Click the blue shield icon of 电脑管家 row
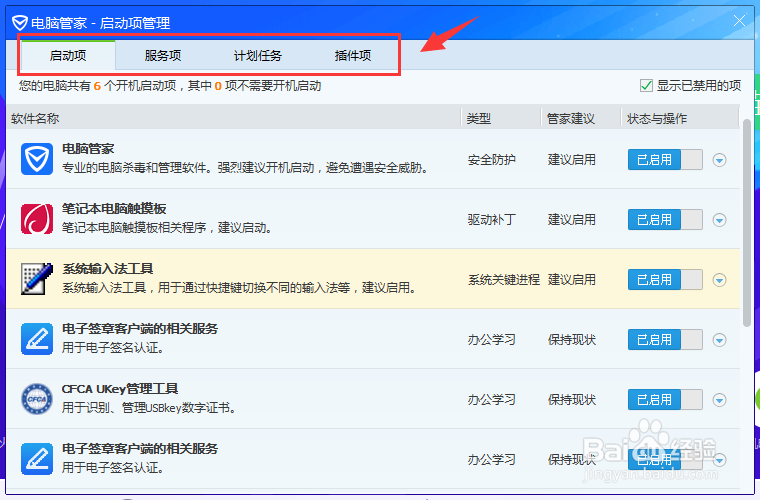Screen dimensions: 760x500 37,159
